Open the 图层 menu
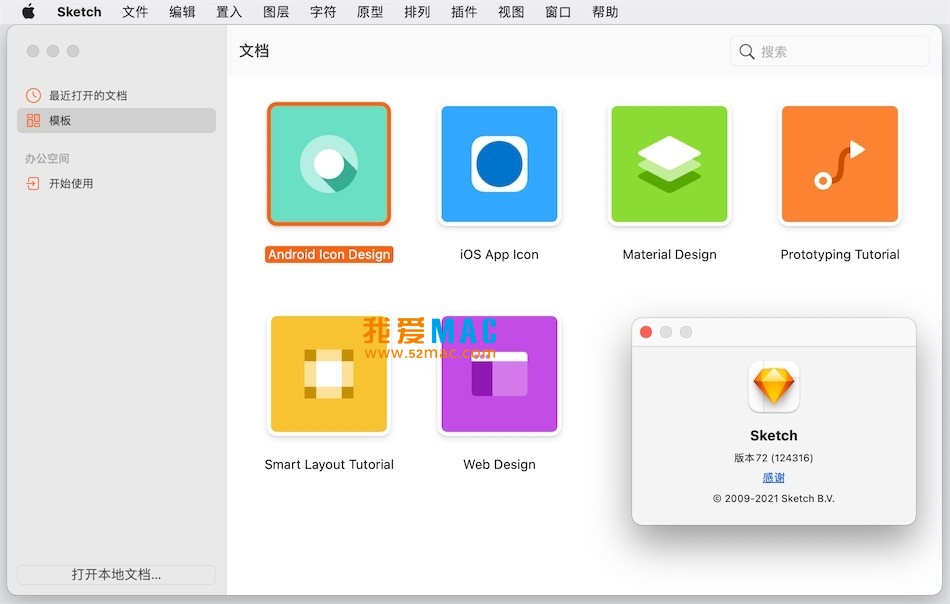The width and height of the screenshot is (950, 604). pyautogui.click(x=276, y=12)
